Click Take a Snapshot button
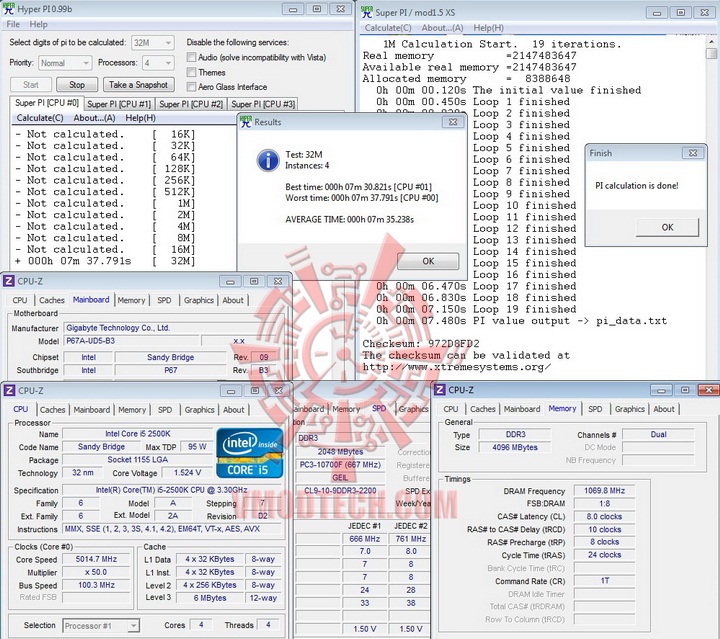Image resolution: width=720 pixels, height=639 pixels. coord(138,85)
